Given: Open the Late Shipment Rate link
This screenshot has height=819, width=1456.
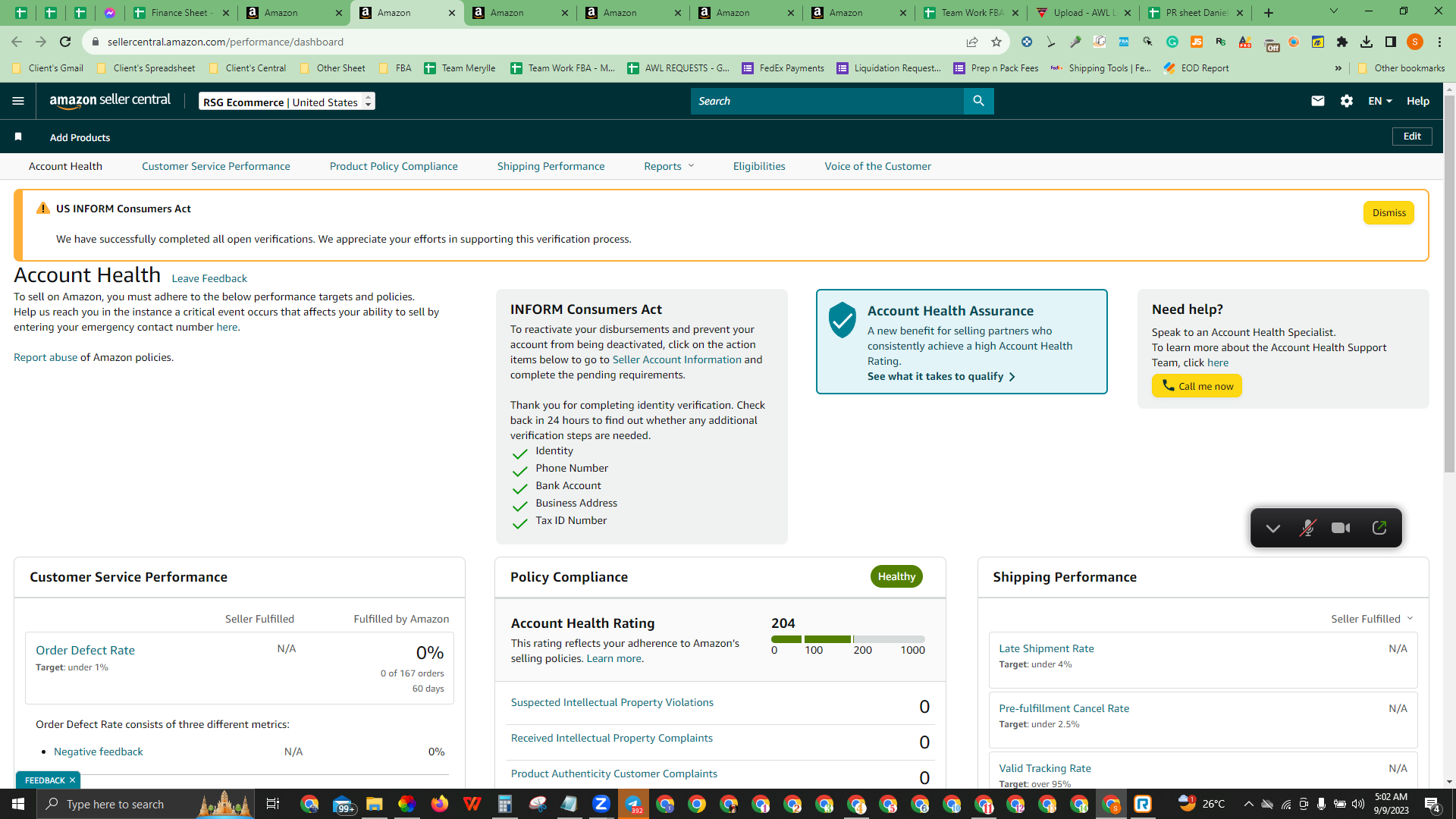Looking at the screenshot, I should (x=1046, y=648).
